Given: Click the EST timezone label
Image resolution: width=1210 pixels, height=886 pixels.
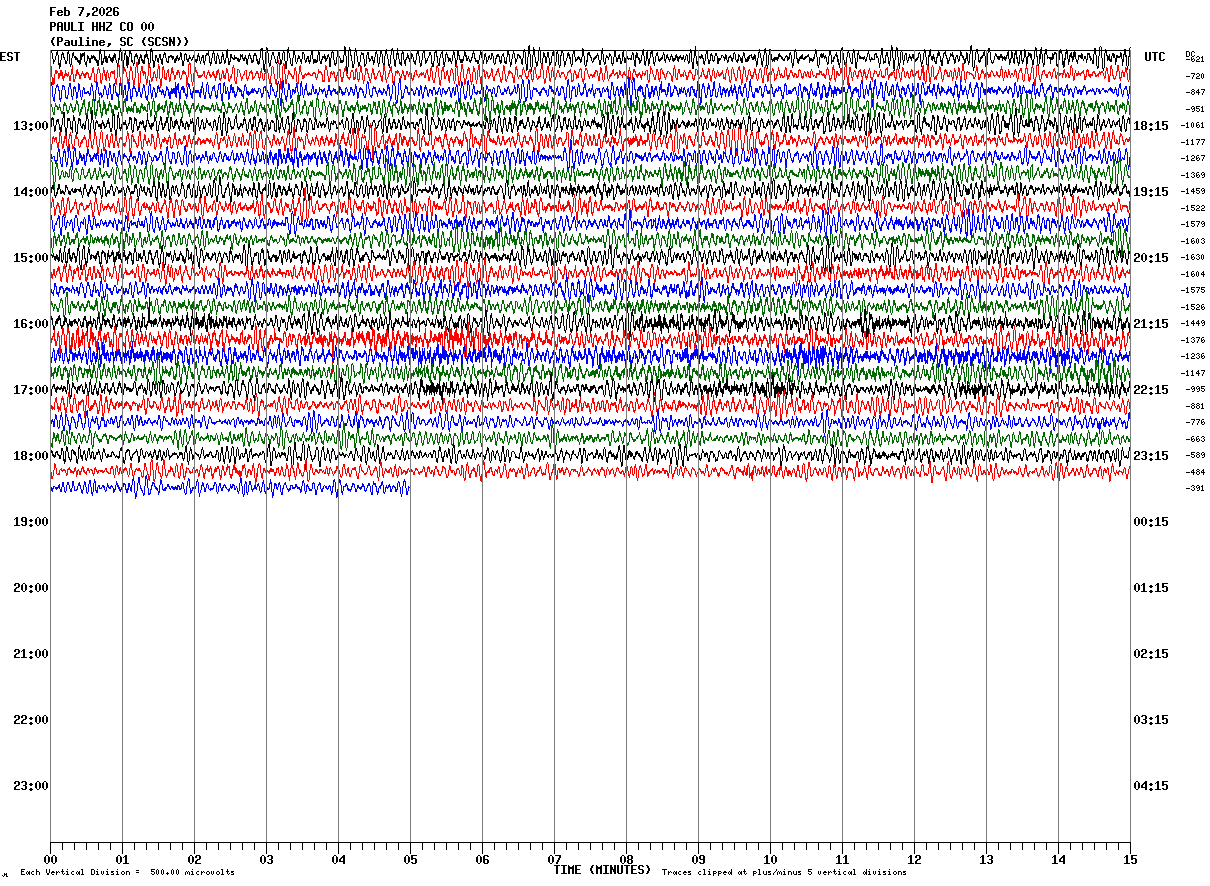Looking at the screenshot, I should (x=10, y=57).
